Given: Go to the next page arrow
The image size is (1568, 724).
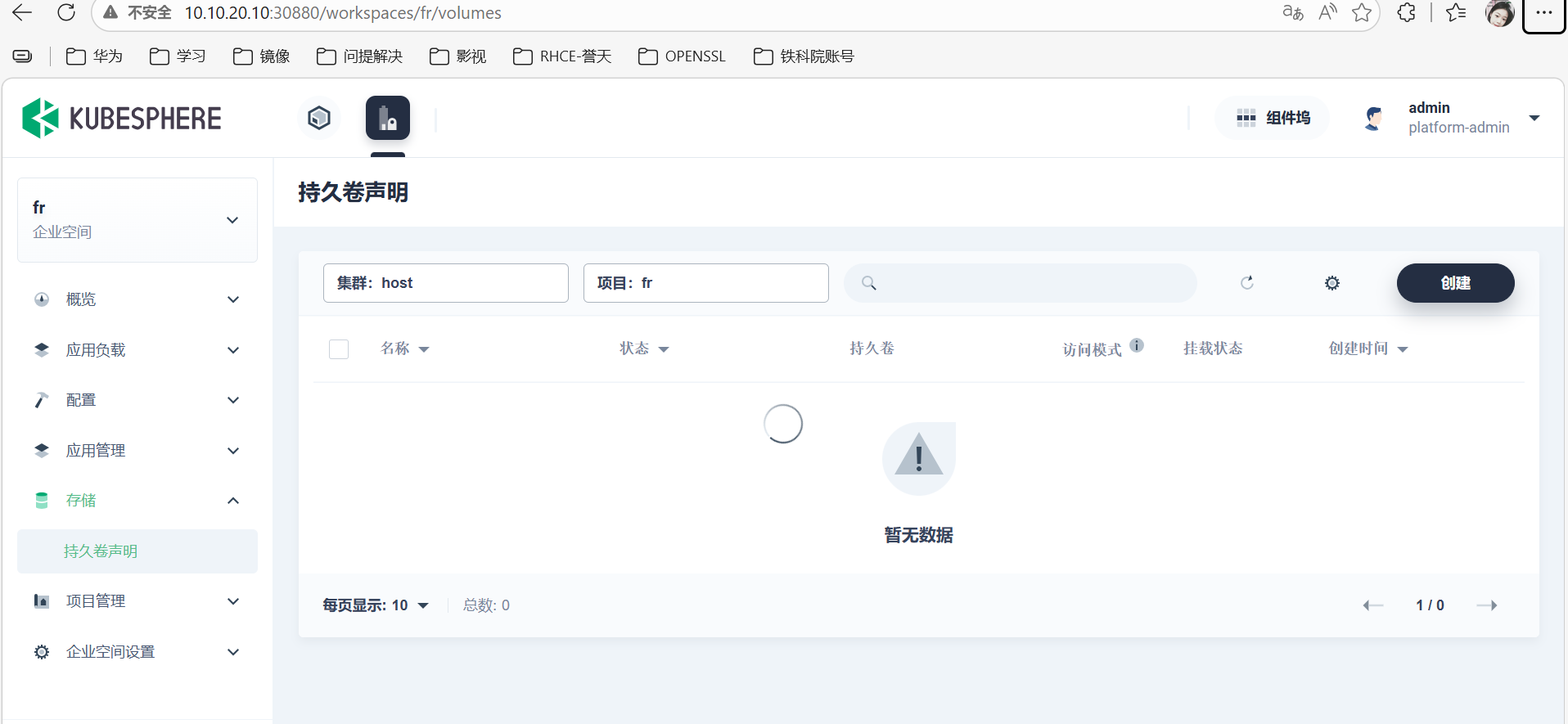Looking at the screenshot, I should [1486, 605].
